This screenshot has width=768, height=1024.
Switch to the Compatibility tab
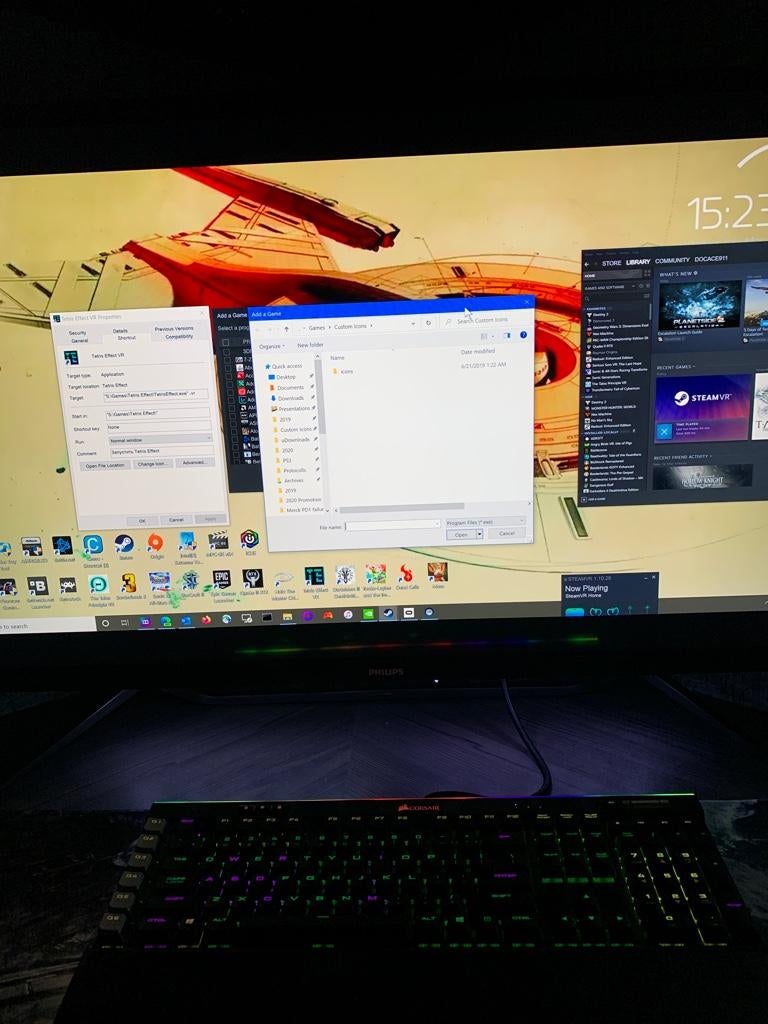[x=179, y=336]
